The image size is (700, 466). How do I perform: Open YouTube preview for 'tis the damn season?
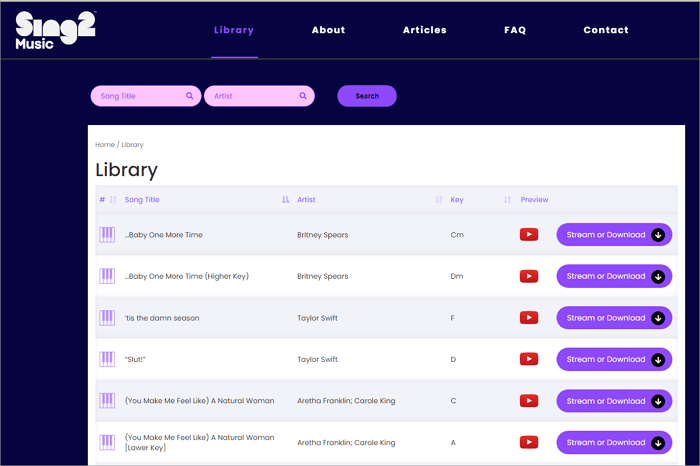coord(529,318)
